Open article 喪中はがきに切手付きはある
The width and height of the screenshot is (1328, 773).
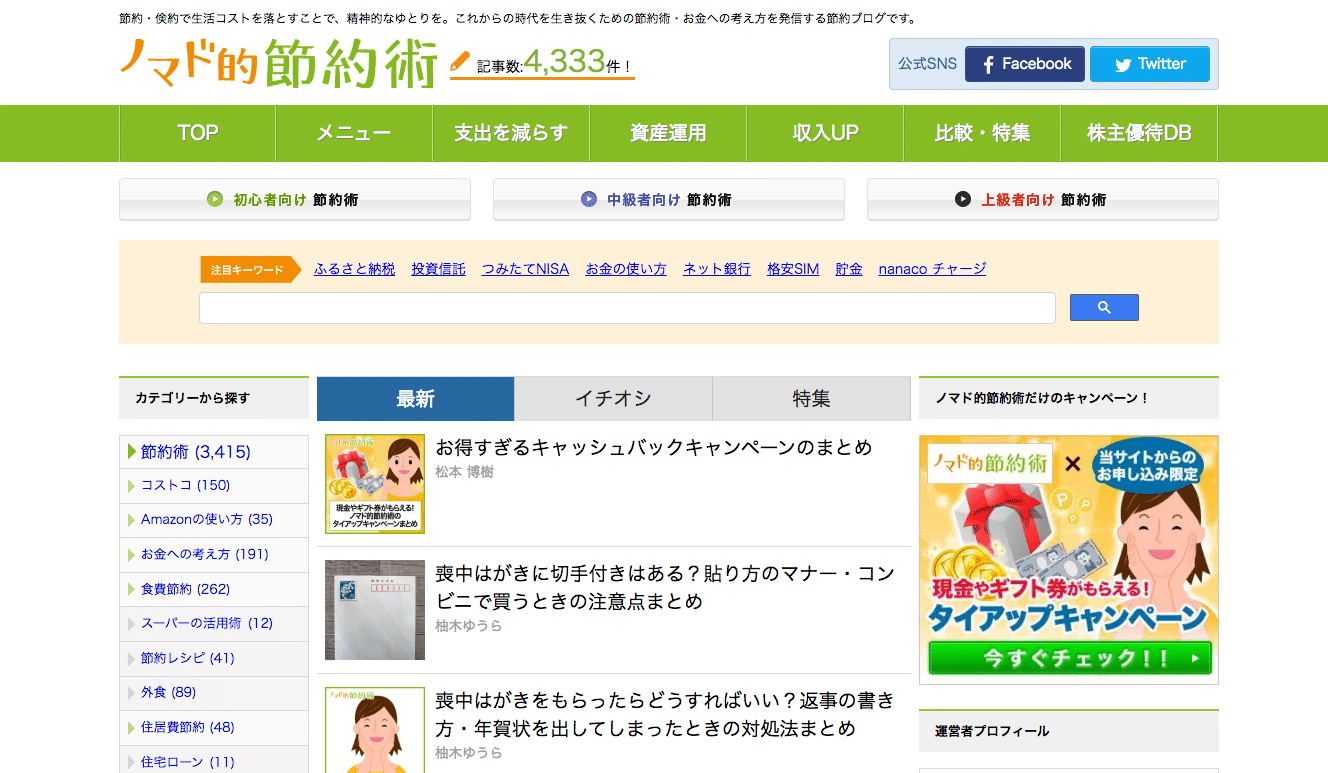coord(665,588)
